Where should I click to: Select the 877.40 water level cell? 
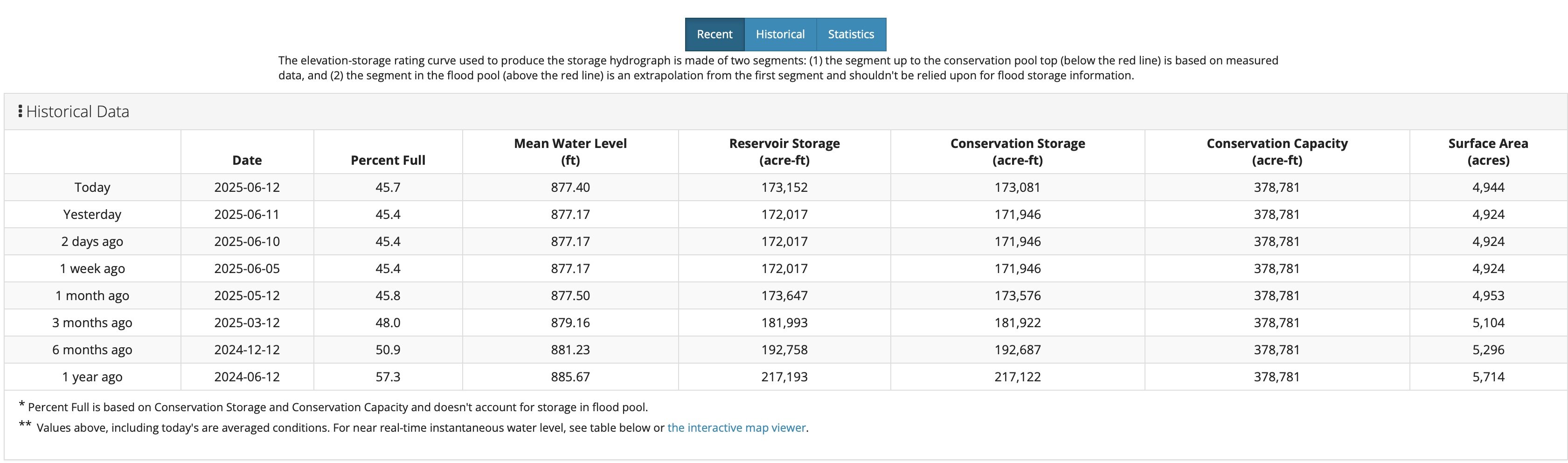tap(570, 188)
